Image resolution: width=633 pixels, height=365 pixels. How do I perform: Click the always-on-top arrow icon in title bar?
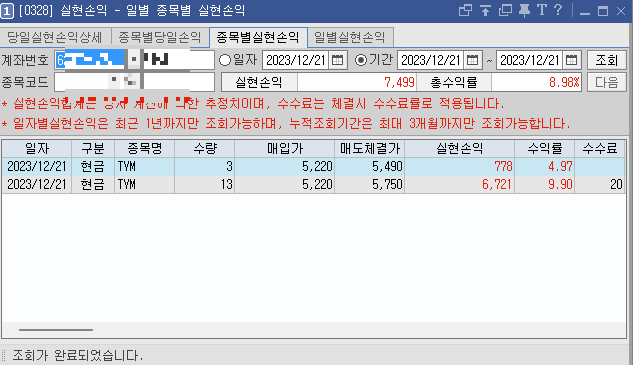click(x=485, y=10)
